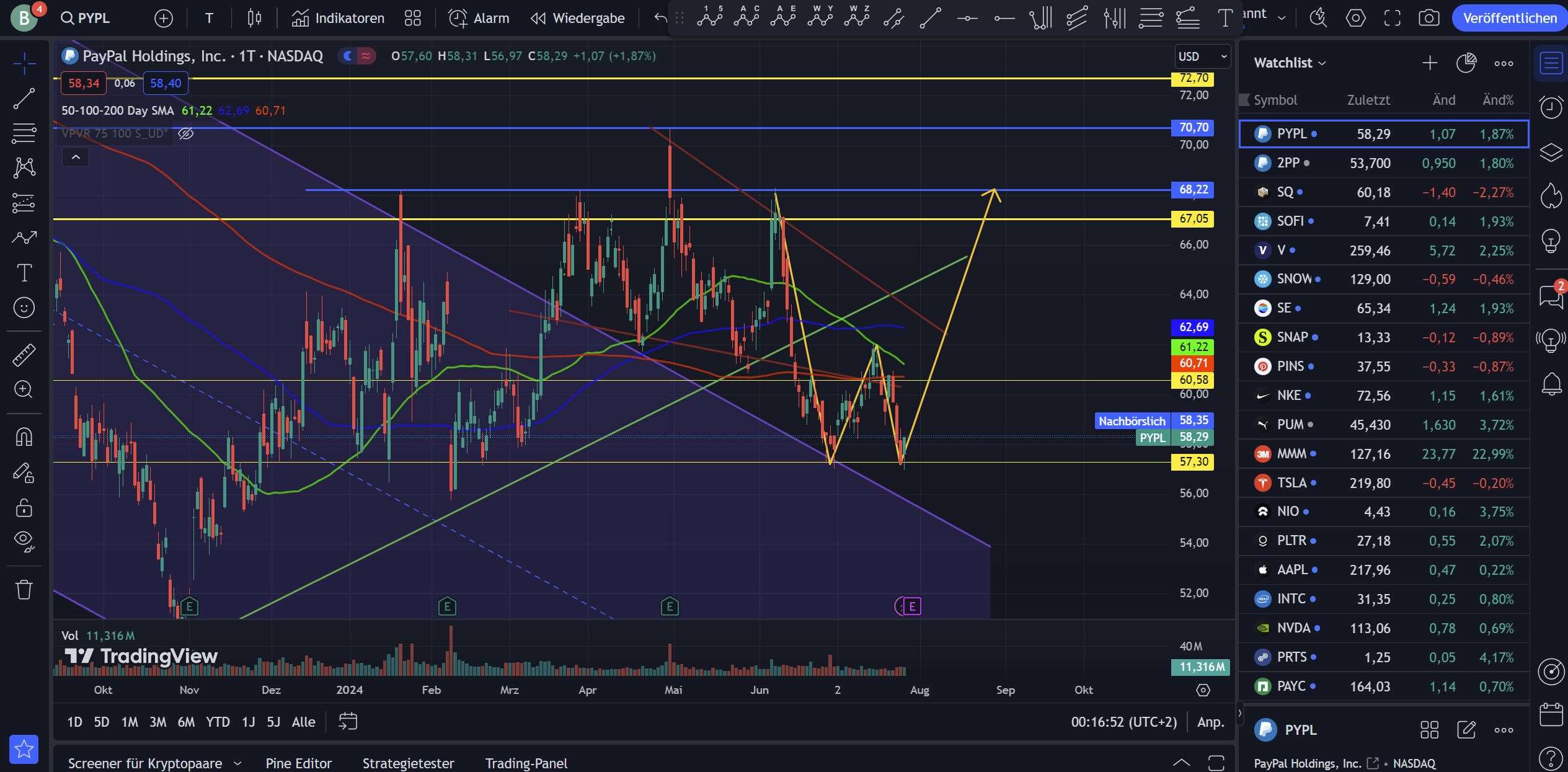Viewport: 1568px width, 772px height.
Task: Select the ruler measure tool
Action: tap(24, 355)
